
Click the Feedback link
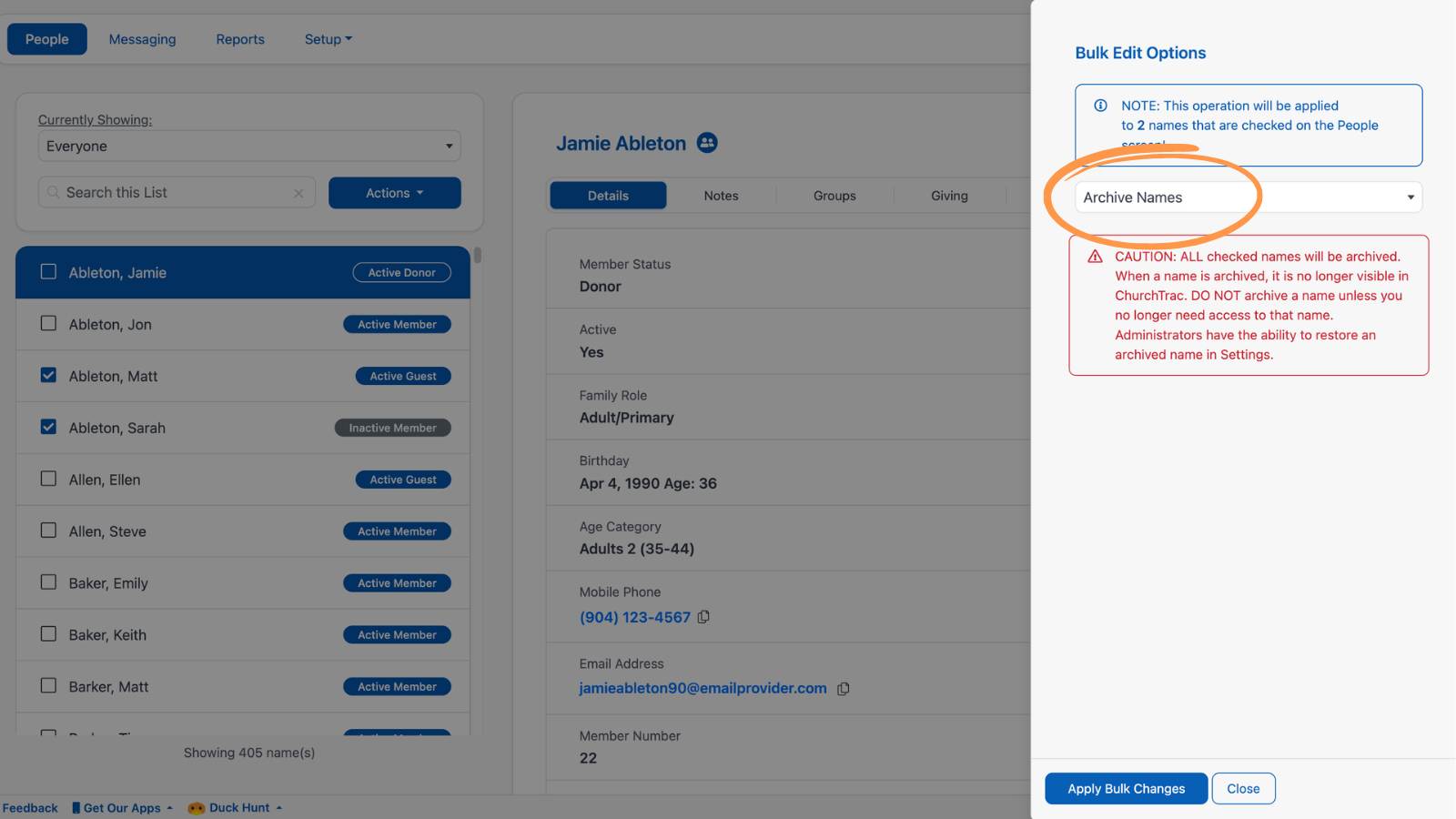pos(30,808)
